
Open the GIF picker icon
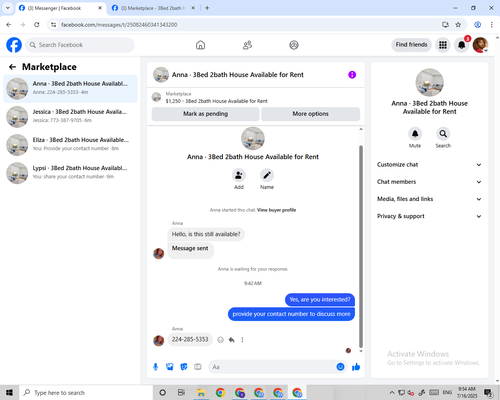198,367
